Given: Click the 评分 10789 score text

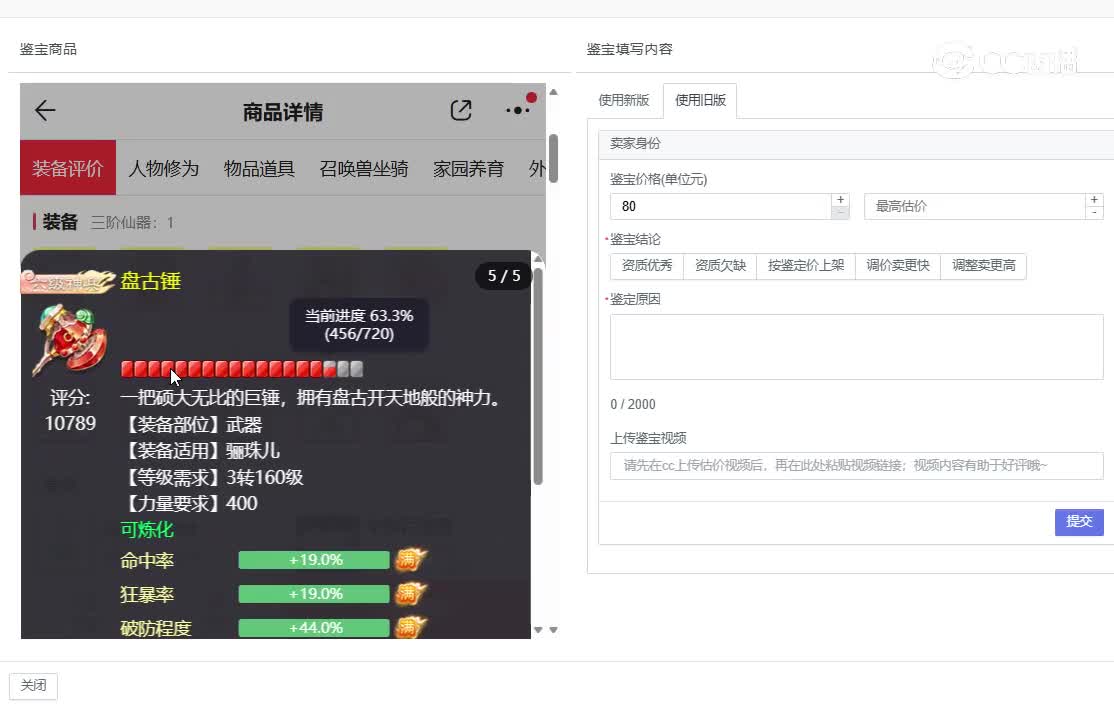Looking at the screenshot, I should (70, 410).
